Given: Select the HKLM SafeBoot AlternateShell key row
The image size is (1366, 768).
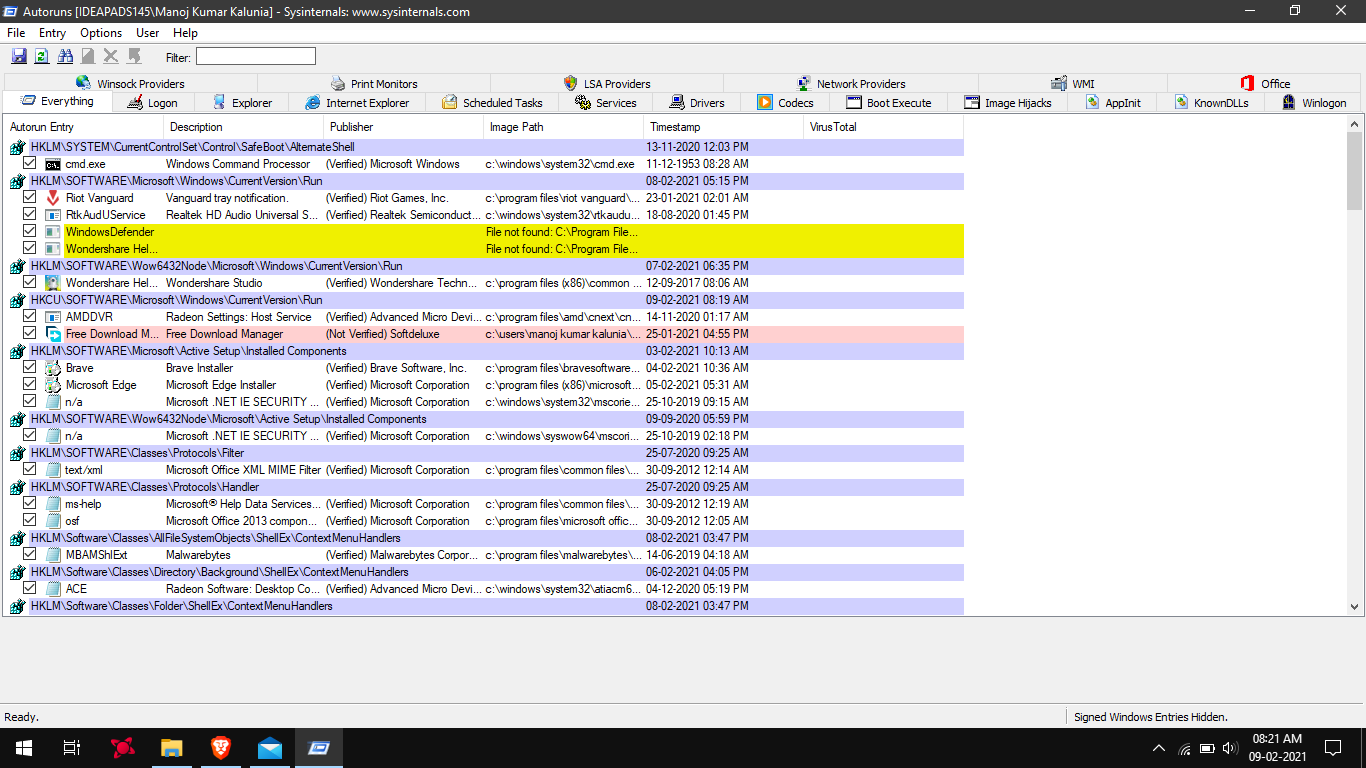Looking at the screenshot, I should pyautogui.click(x=485, y=147).
